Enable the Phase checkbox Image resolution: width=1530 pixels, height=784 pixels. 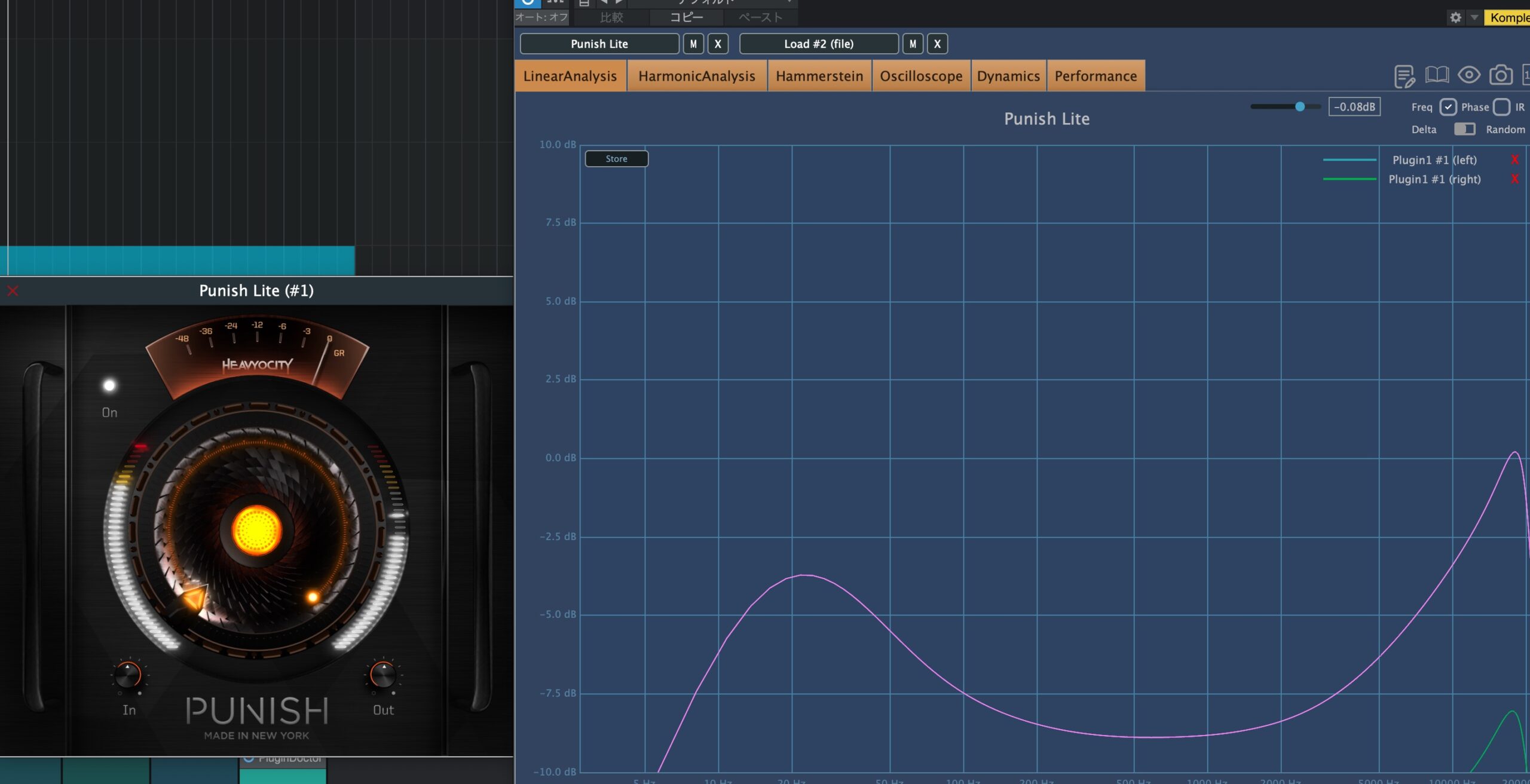(1501, 107)
